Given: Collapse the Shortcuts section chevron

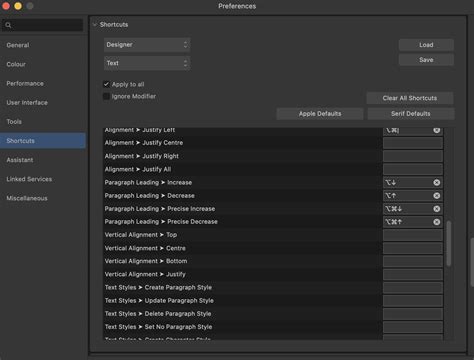Looking at the screenshot, I should click(95, 25).
